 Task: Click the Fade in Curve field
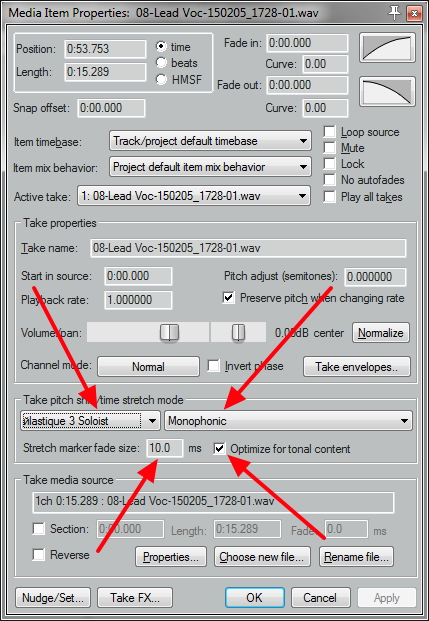click(326, 64)
